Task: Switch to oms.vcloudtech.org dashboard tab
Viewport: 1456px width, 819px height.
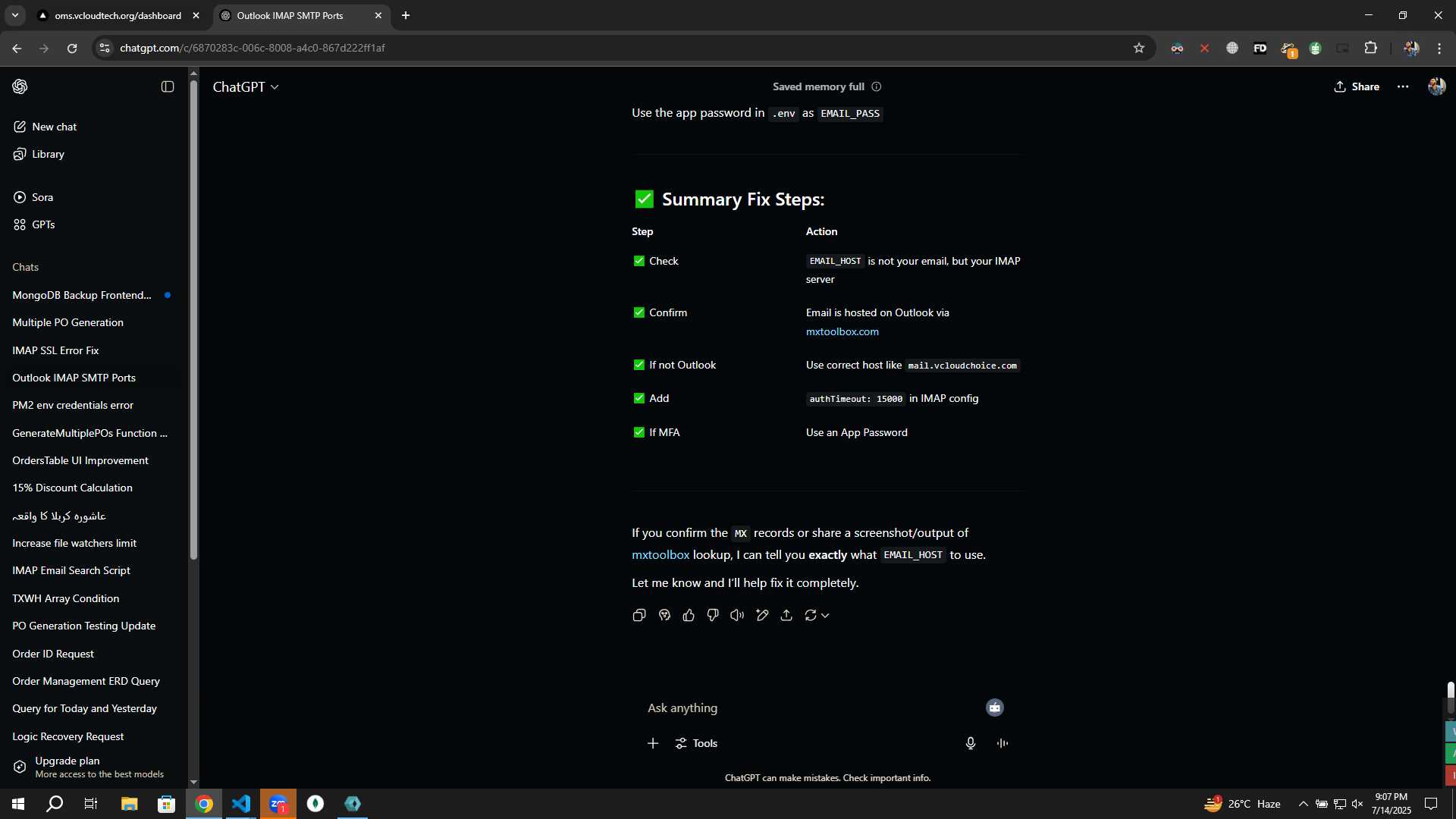Action: pos(119,15)
